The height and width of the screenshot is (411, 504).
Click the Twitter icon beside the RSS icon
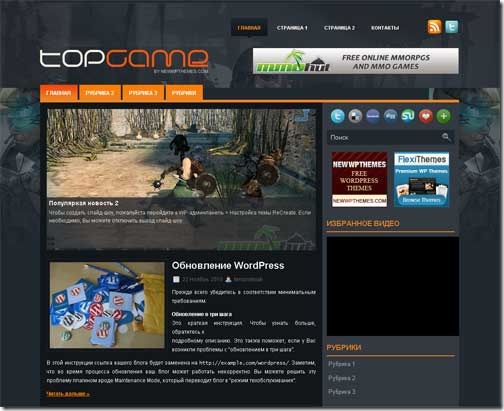click(452, 27)
